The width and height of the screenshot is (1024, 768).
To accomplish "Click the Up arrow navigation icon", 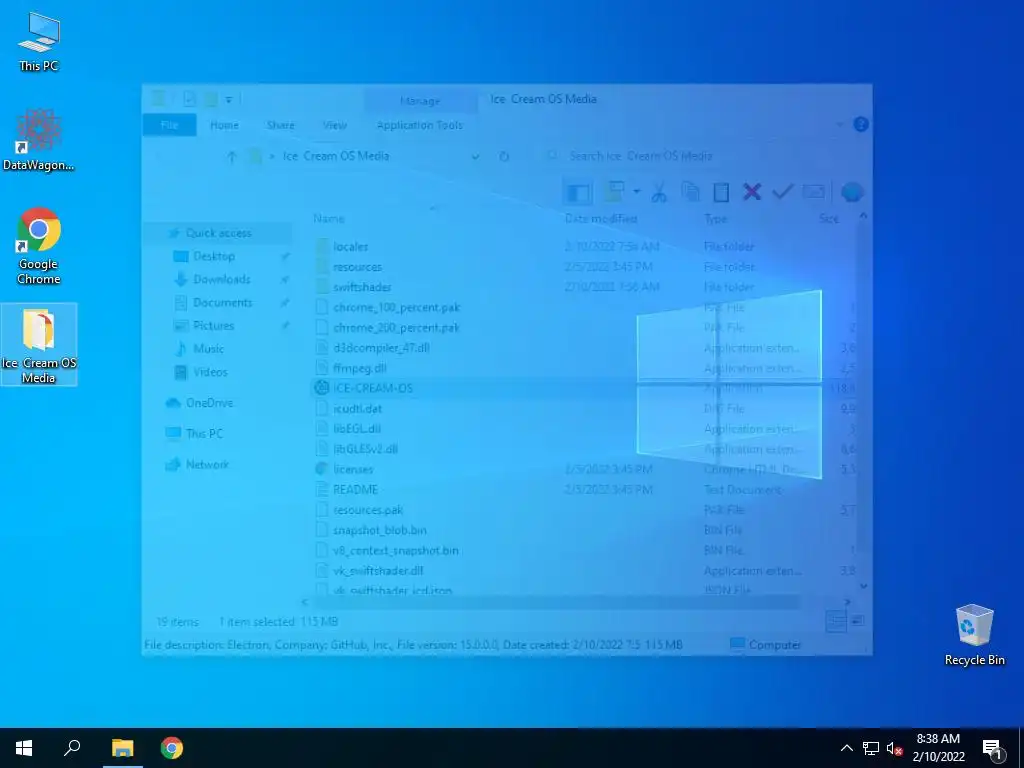I will pos(231,157).
